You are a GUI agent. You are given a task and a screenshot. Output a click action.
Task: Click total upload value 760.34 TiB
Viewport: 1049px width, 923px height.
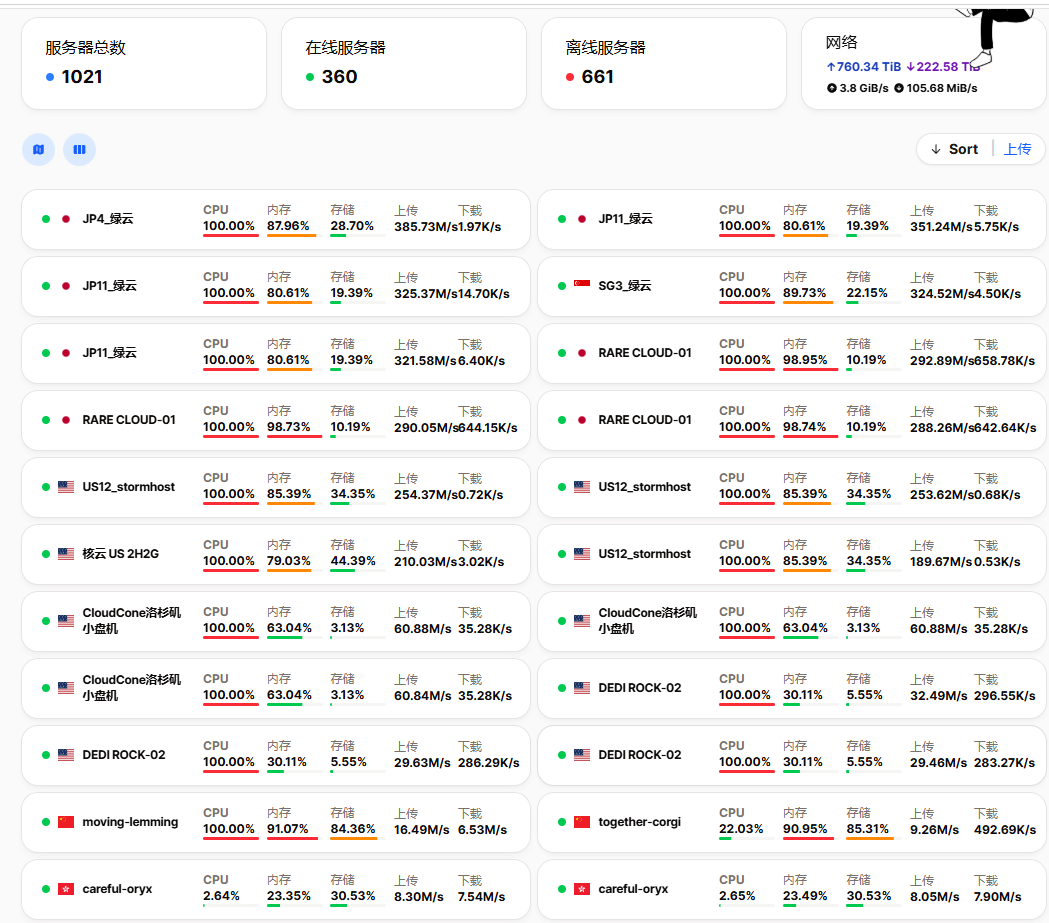[x=864, y=67]
